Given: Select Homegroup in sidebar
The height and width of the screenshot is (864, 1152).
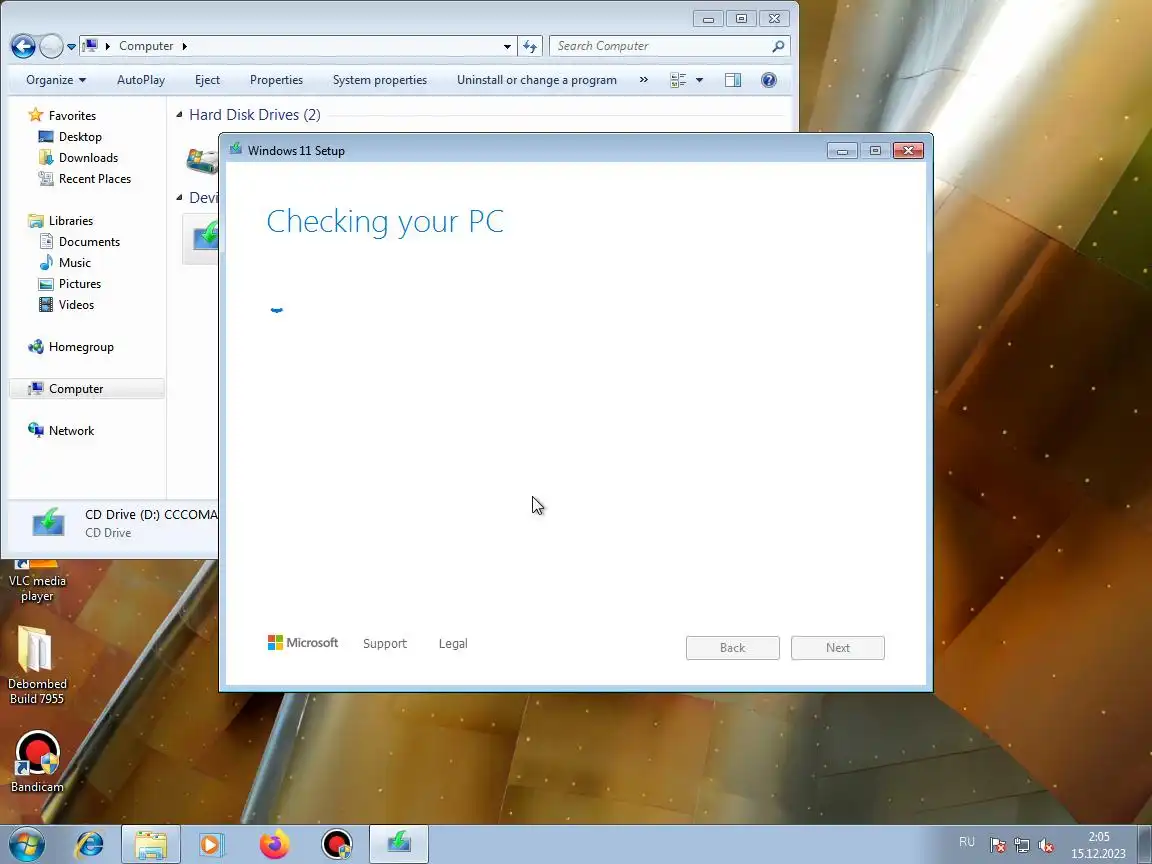Looking at the screenshot, I should point(81,347).
